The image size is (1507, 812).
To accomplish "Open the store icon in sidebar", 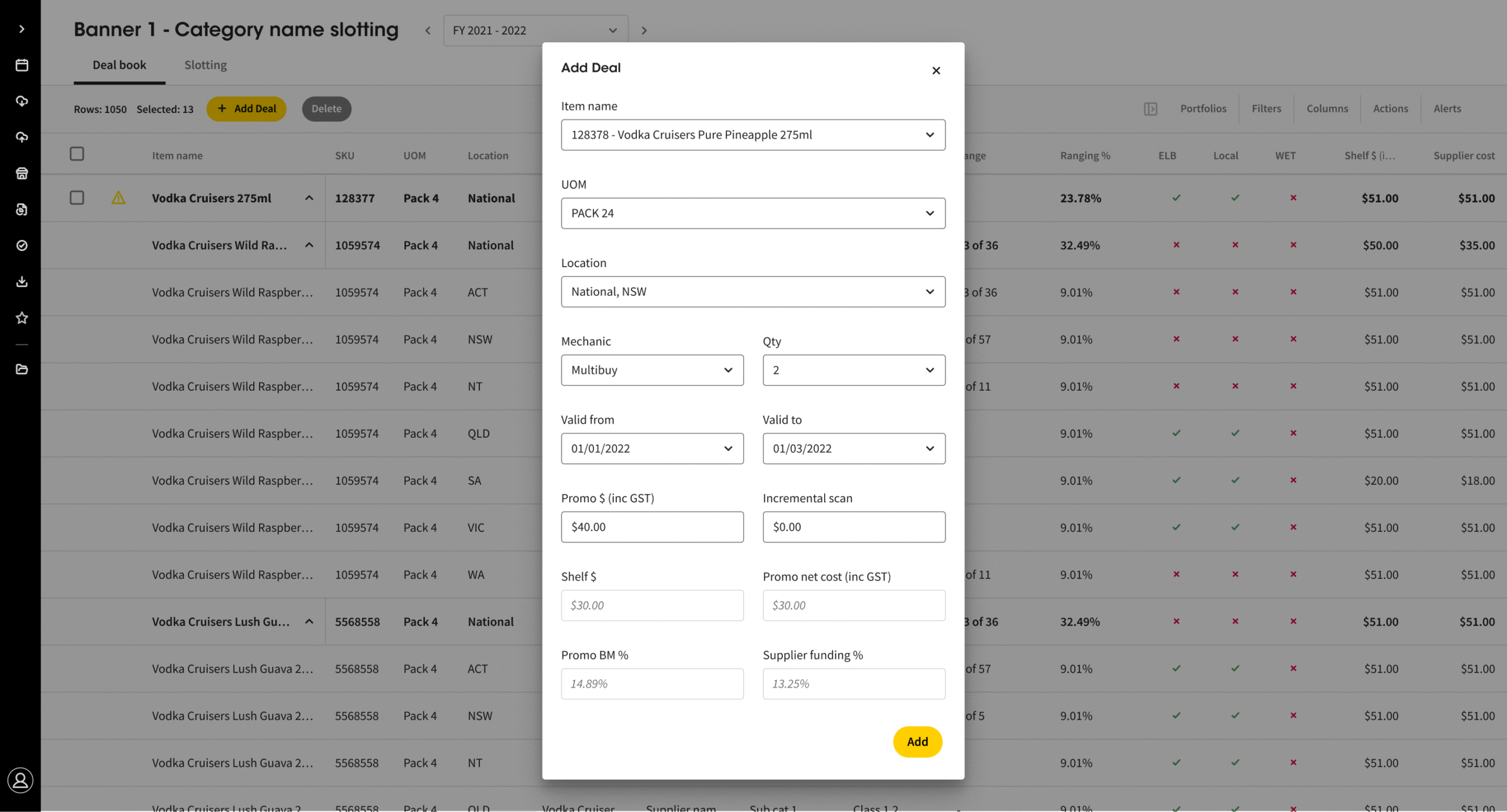I will click(22, 173).
